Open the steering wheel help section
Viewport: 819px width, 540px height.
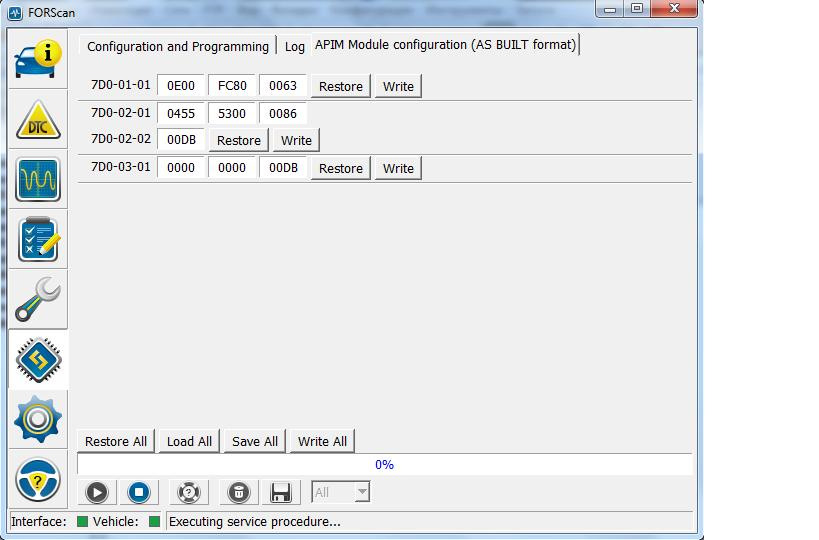(38, 479)
